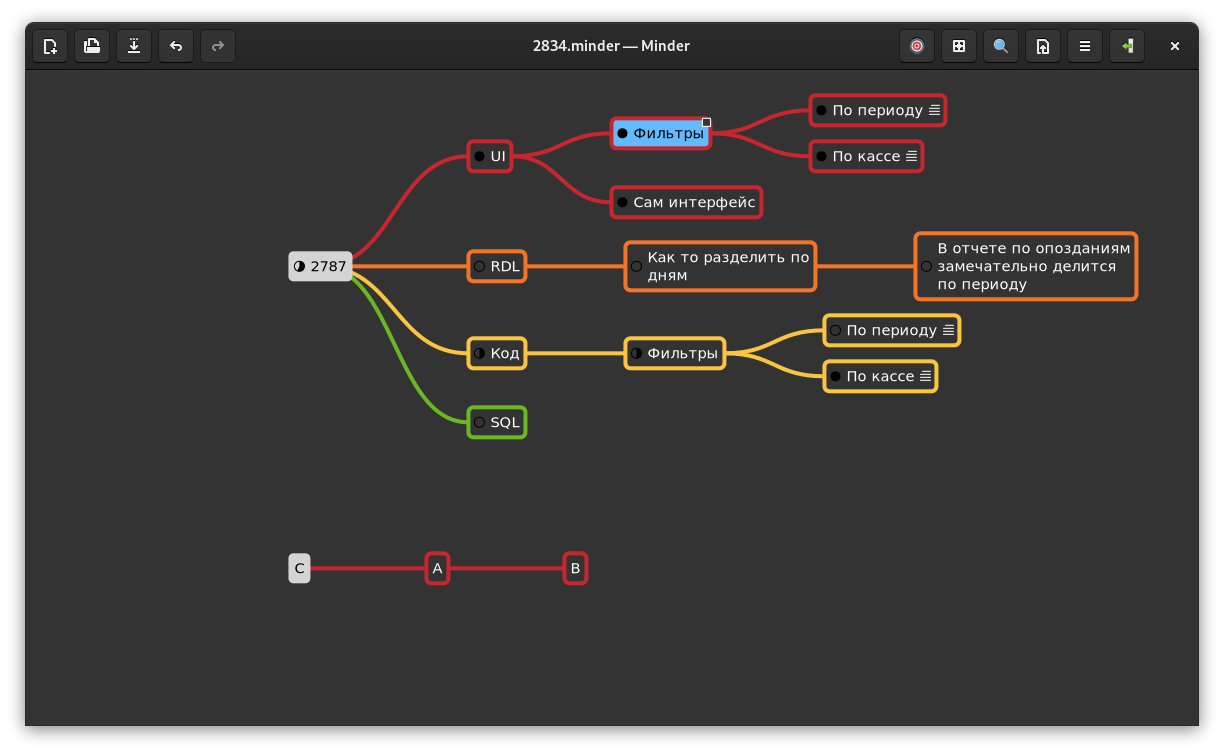Save the current mind map

(x=134, y=46)
